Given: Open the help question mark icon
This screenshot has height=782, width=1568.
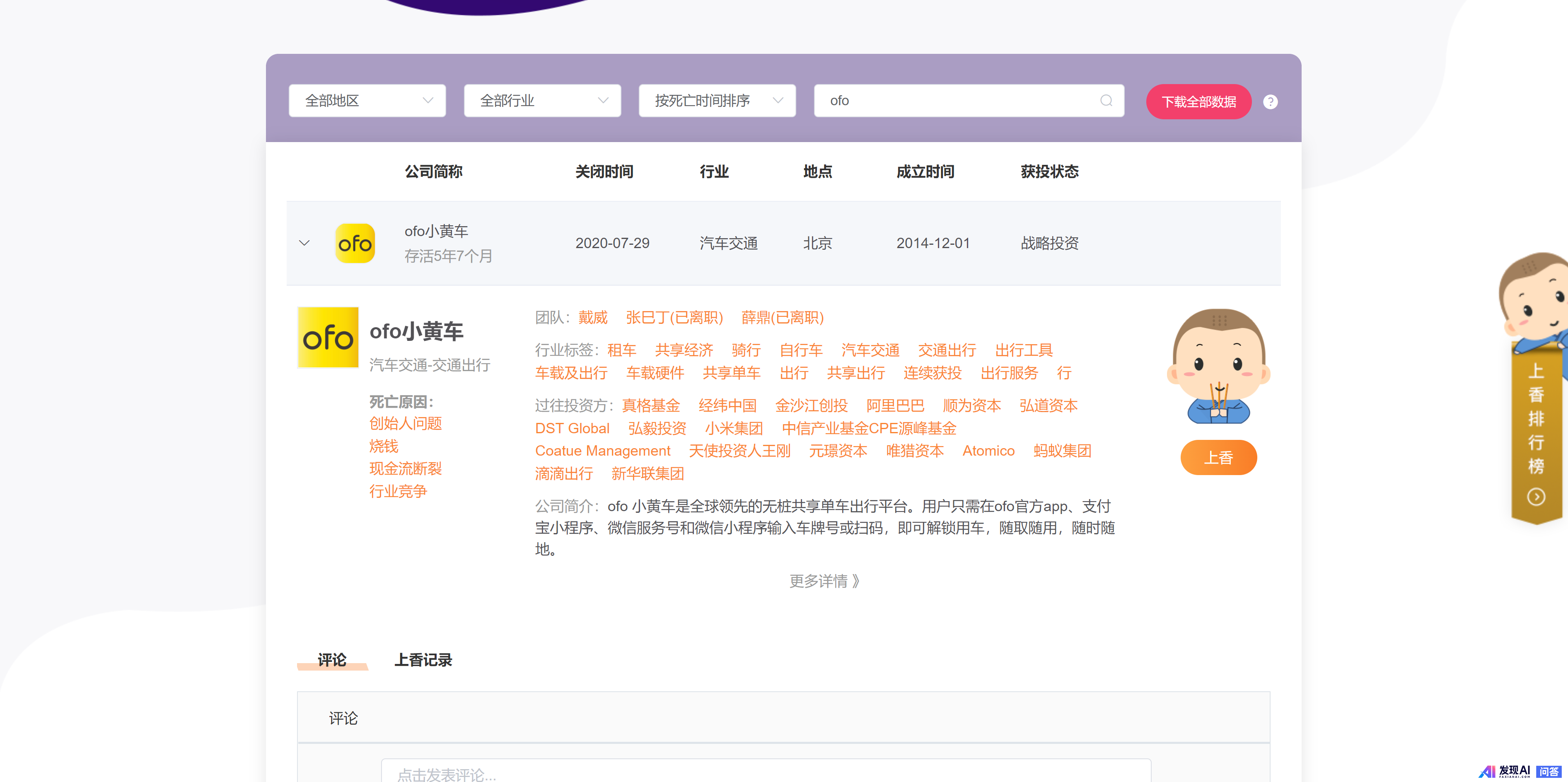Looking at the screenshot, I should coord(1270,101).
